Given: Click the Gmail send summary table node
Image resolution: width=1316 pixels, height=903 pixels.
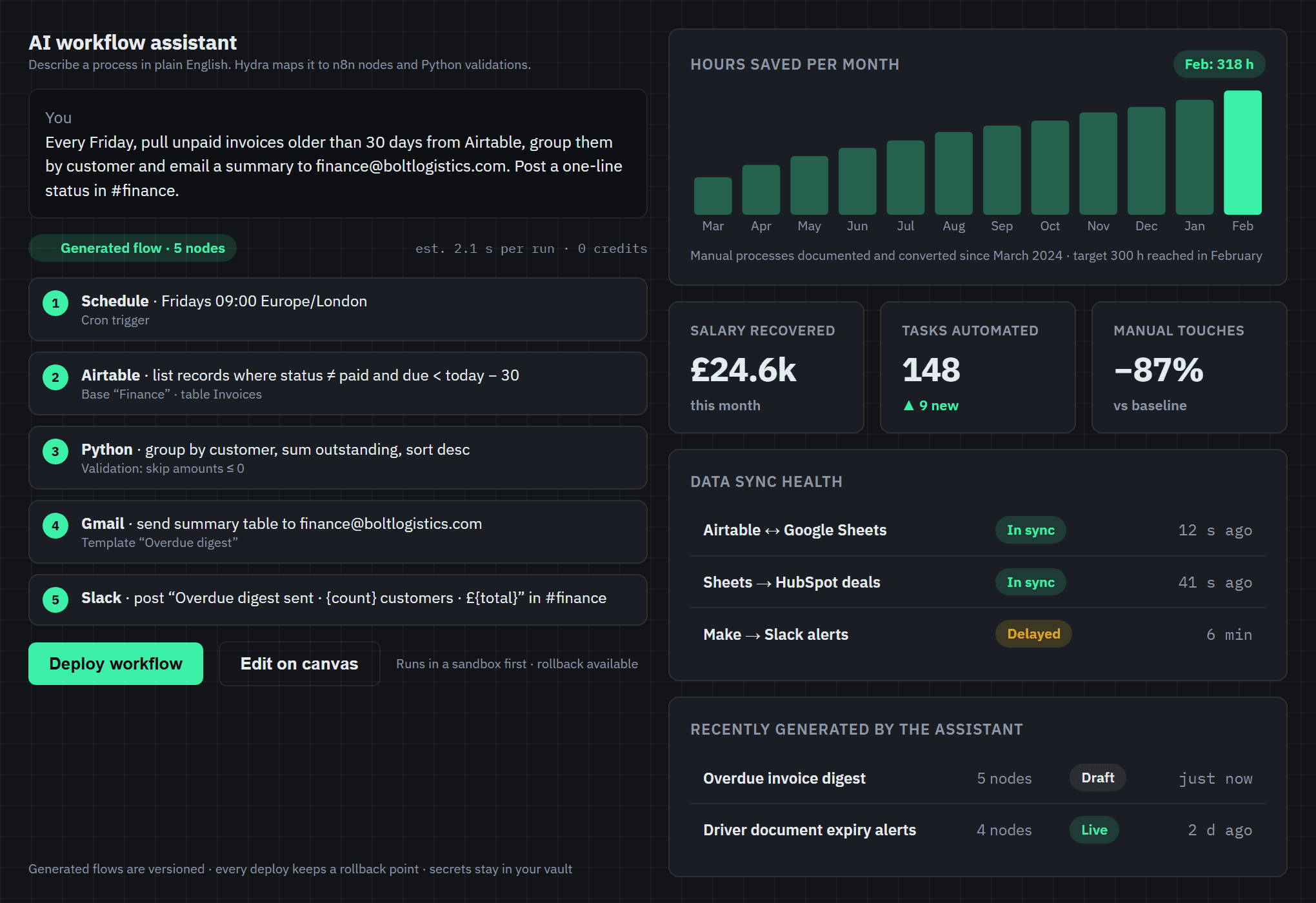Looking at the screenshot, I should click(x=337, y=532).
